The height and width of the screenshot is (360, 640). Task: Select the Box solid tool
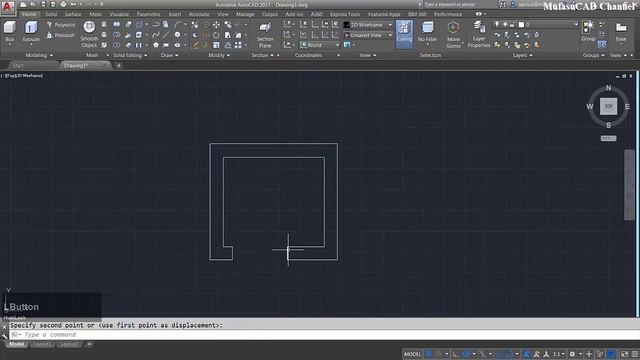[x=9, y=31]
